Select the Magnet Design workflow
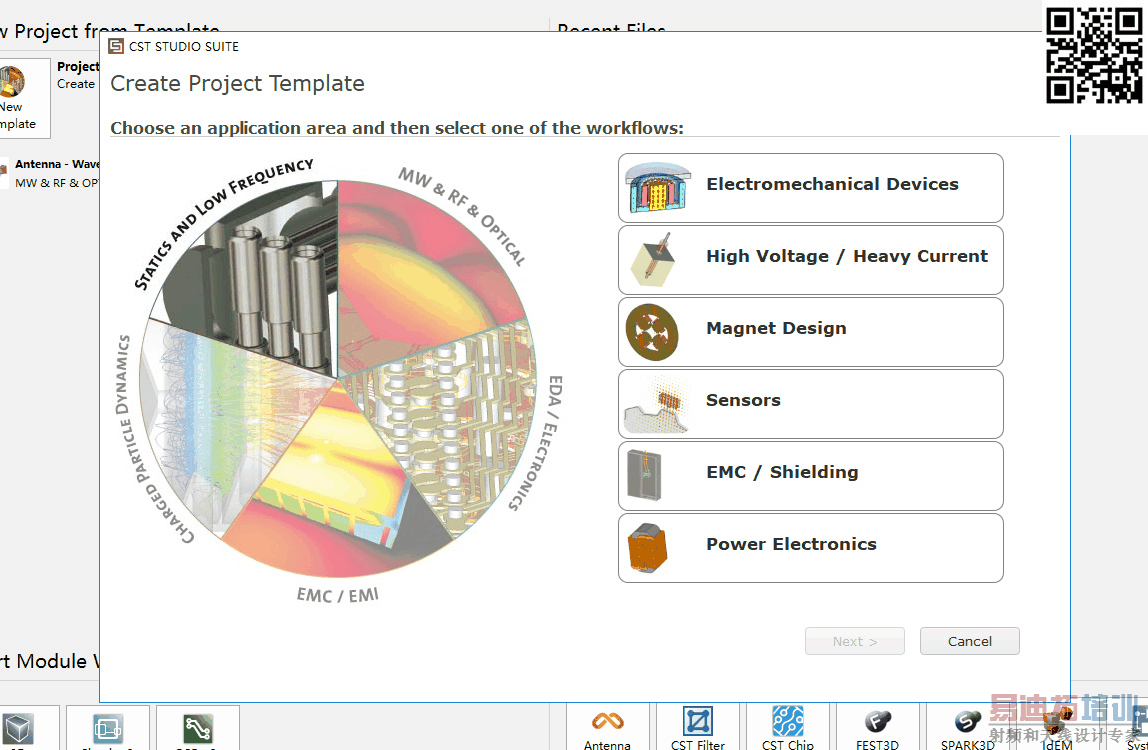Screen dimensions: 1148x750 tap(810, 332)
